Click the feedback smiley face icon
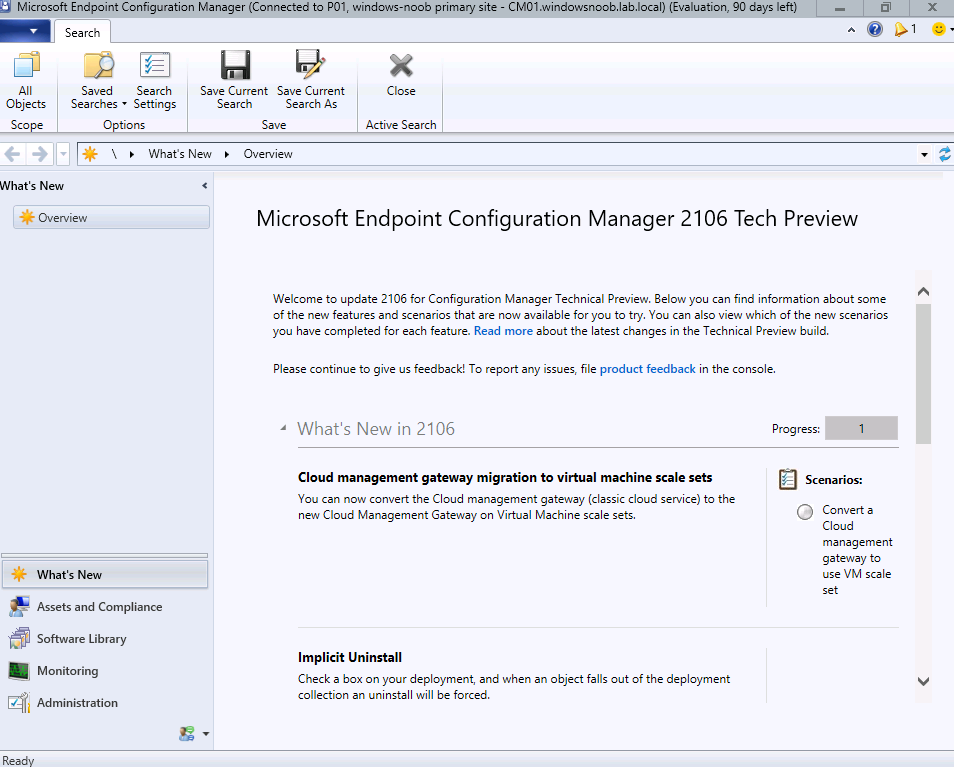This screenshot has height=767, width=954. click(939, 29)
